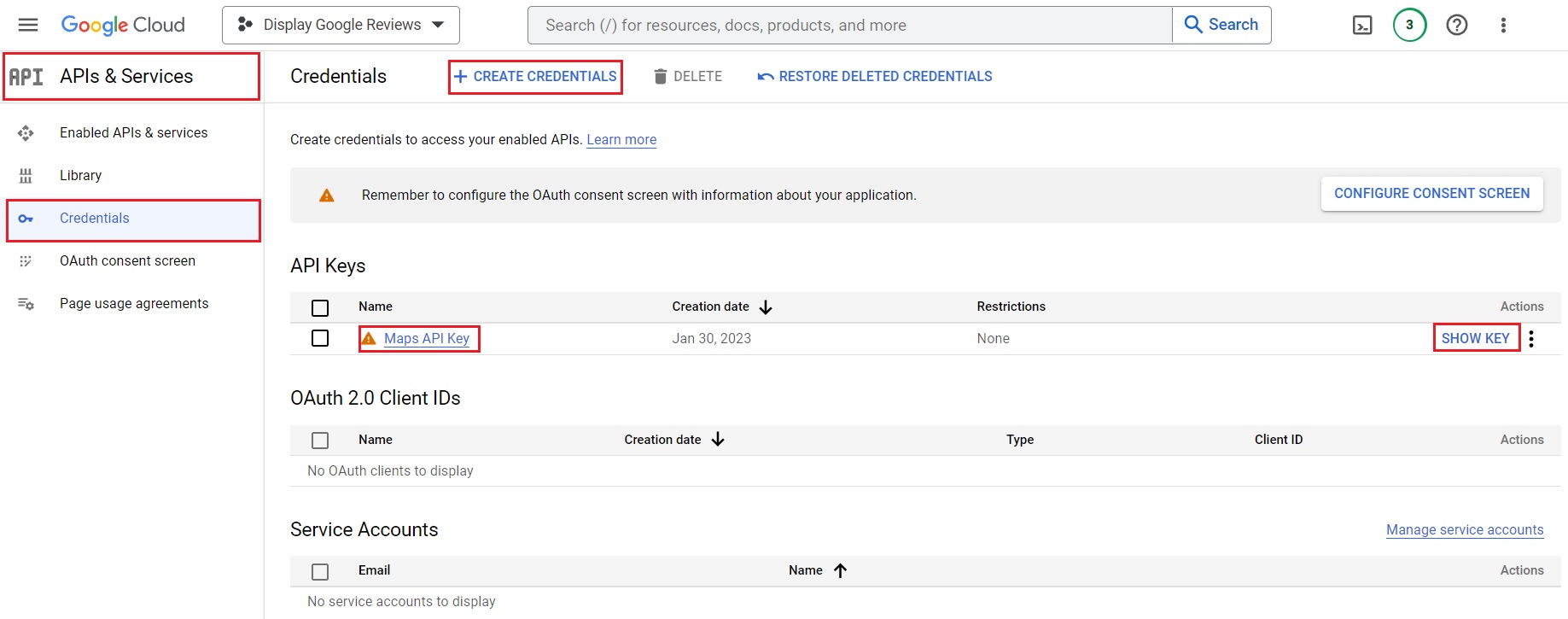
Task: Tick the Maps API Key row checkbox
Action: (320, 338)
